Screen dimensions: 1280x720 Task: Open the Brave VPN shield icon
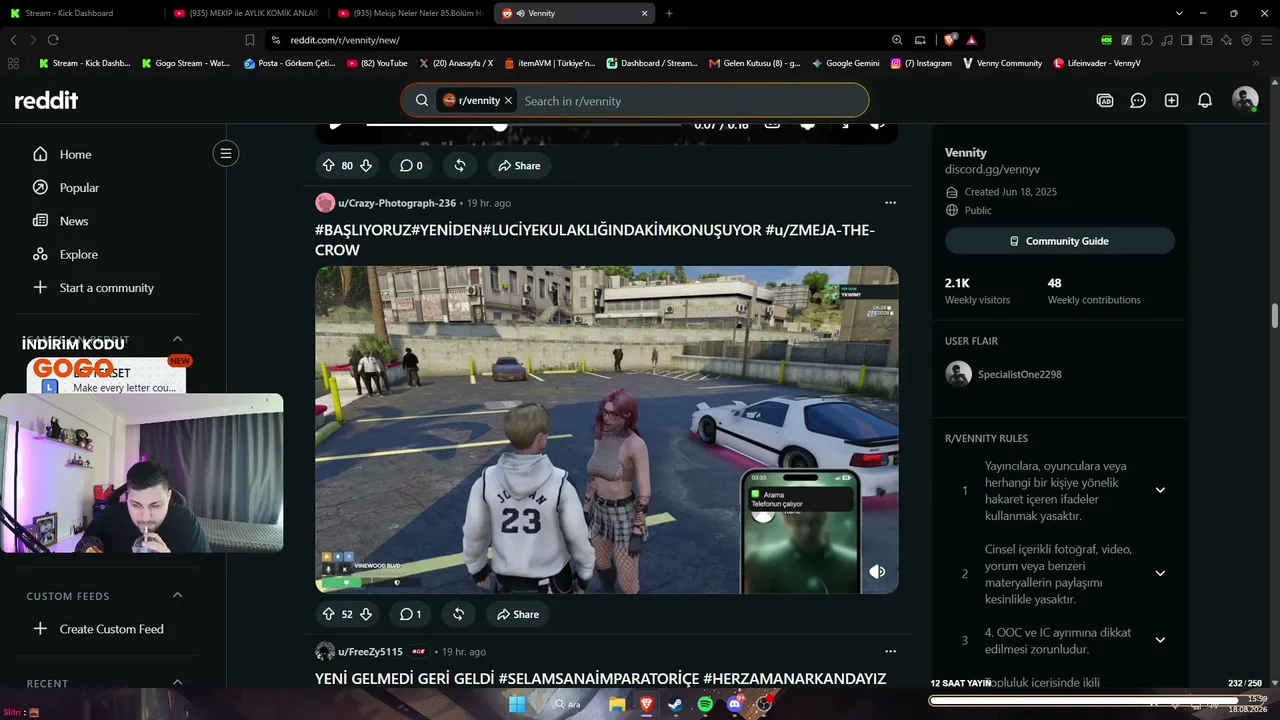click(x=1246, y=40)
